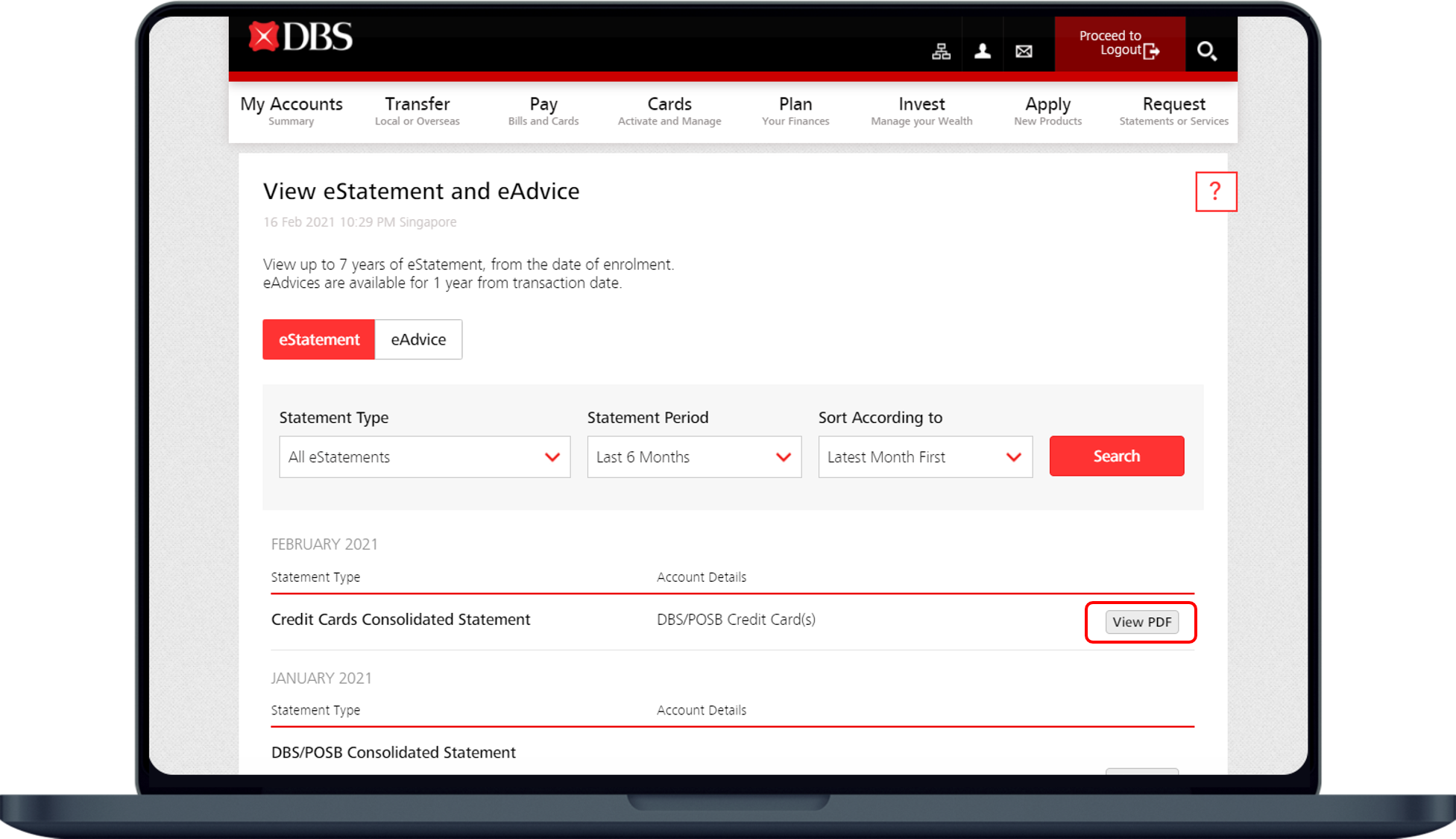Expand the Statement Type dropdown
Screen dimensions: 1456x839
pyautogui.click(x=425, y=456)
